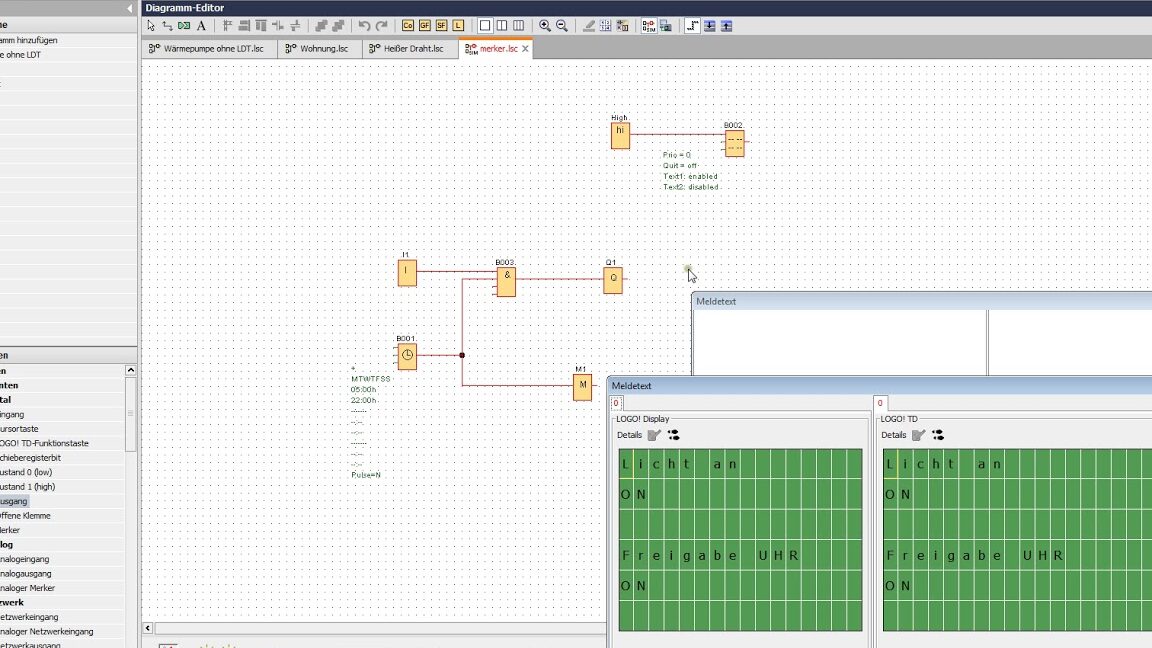
Task: Toggle the three-window split view layout
Action: (x=519, y=26)
